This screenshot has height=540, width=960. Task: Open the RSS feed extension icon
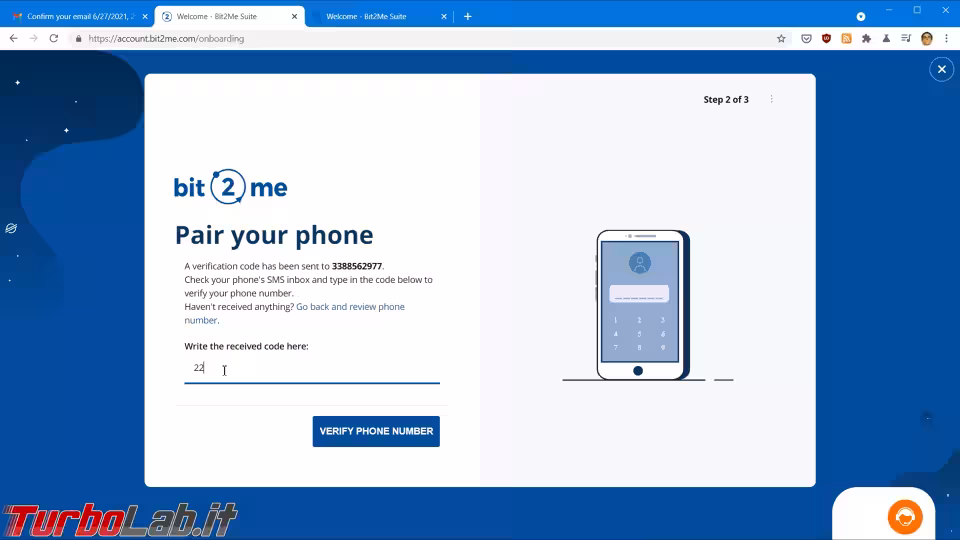(847, 39)
